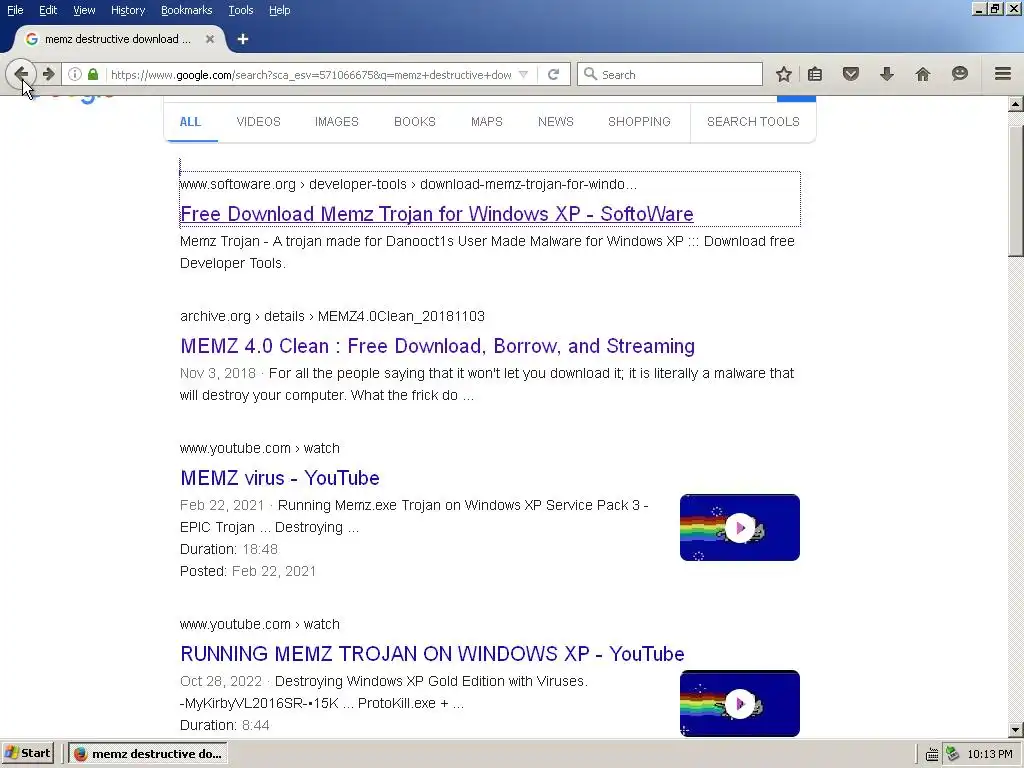Viewport: 1024px width, 768px height.
Task: Click the green padlock security icon
Action: [x=93, y=74]
